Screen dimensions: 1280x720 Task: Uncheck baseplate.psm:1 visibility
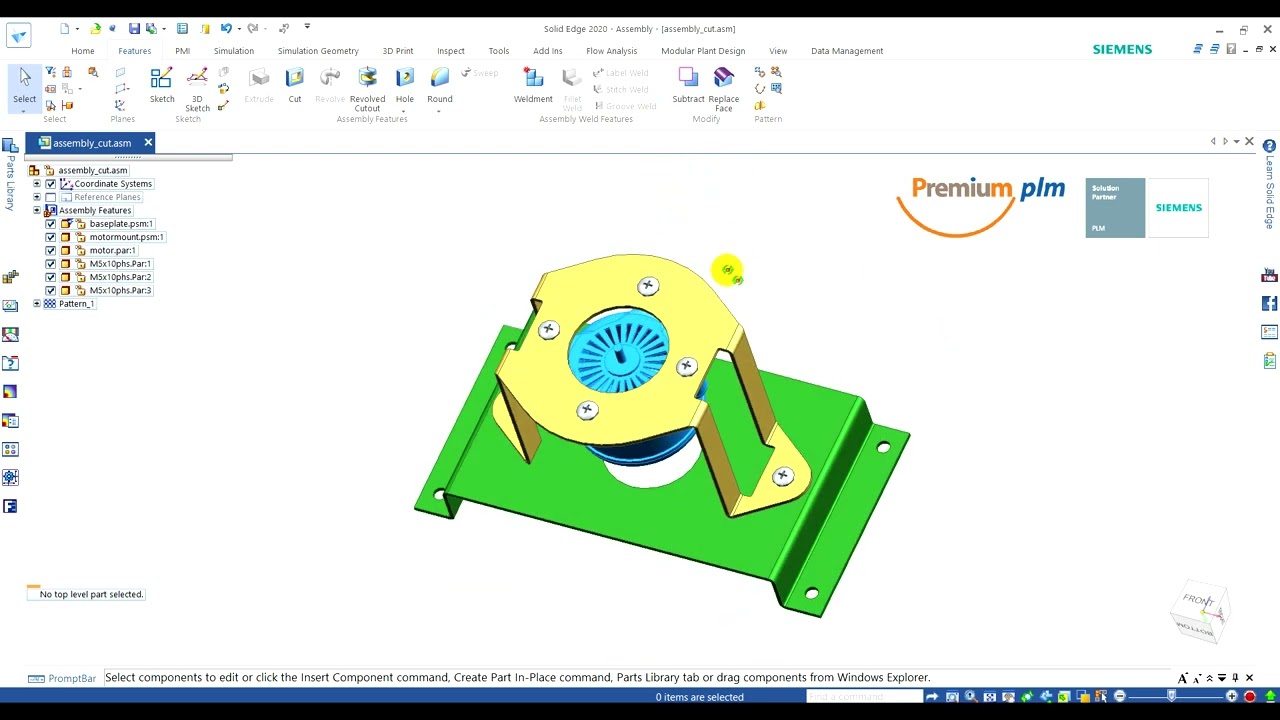click(x=51, y=224)
